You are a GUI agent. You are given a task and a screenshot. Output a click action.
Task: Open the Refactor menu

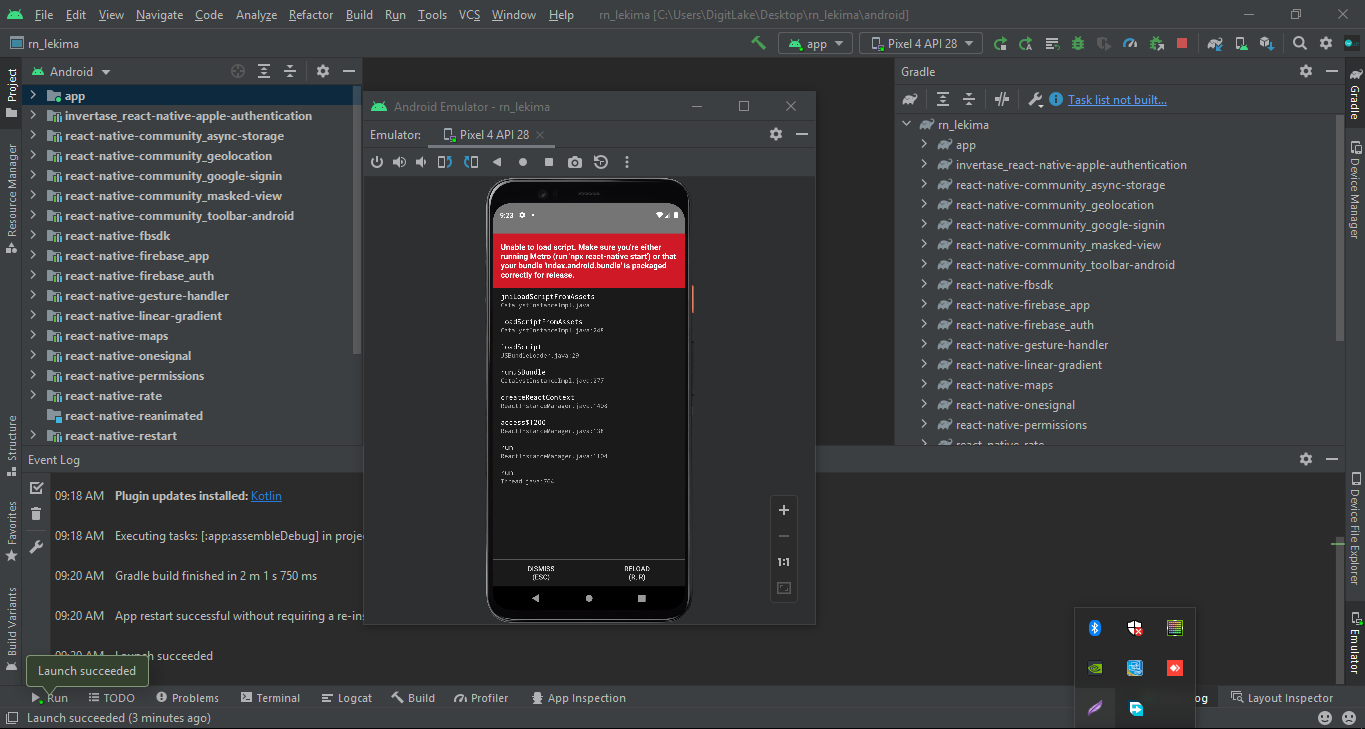point(311,15)
